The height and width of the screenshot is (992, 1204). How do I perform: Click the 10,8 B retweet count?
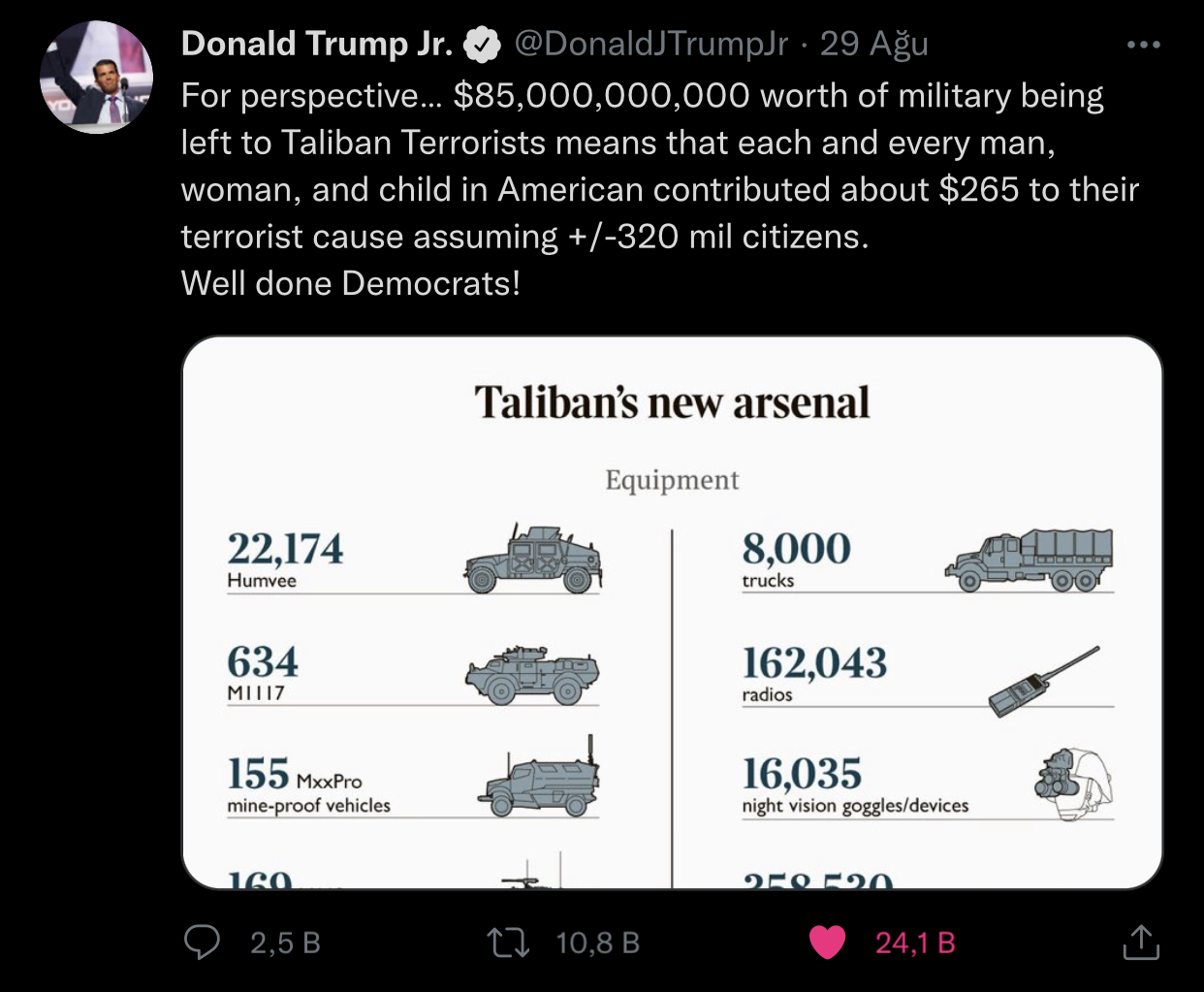pos(597,943)
